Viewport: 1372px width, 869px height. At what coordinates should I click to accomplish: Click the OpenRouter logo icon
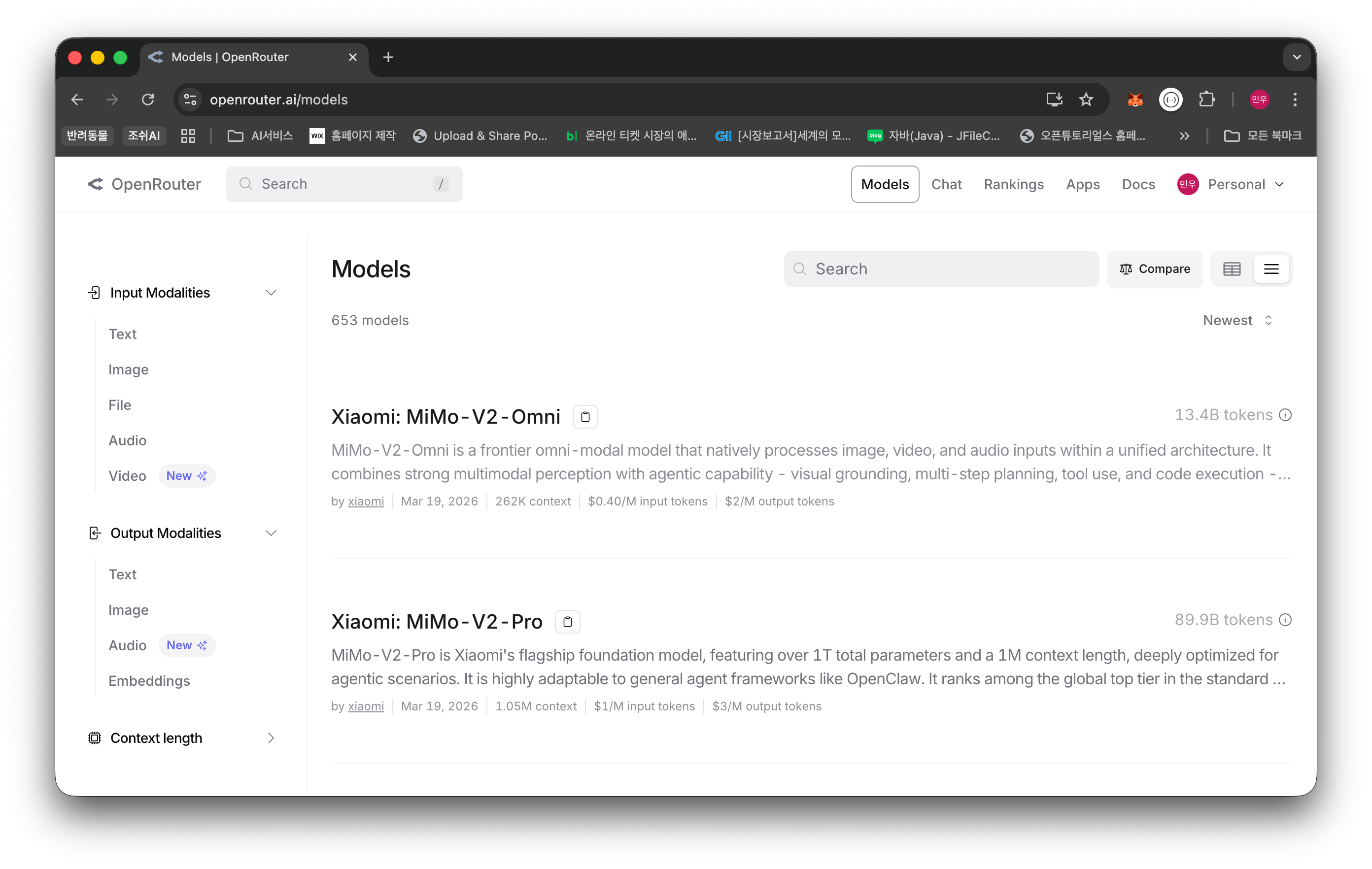pos(95,184)
